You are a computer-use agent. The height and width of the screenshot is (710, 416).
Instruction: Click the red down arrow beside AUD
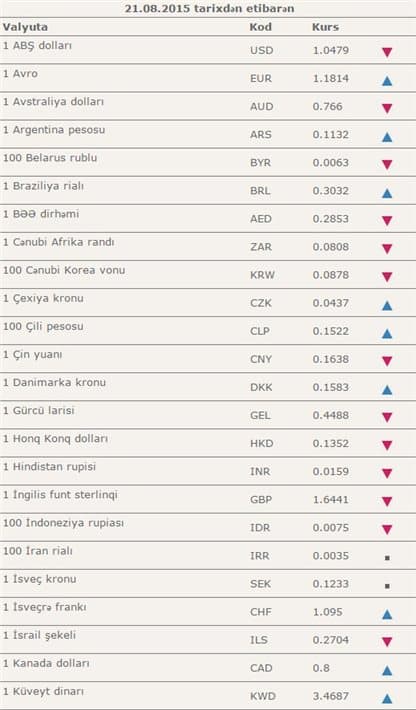[x=387, y=108]
